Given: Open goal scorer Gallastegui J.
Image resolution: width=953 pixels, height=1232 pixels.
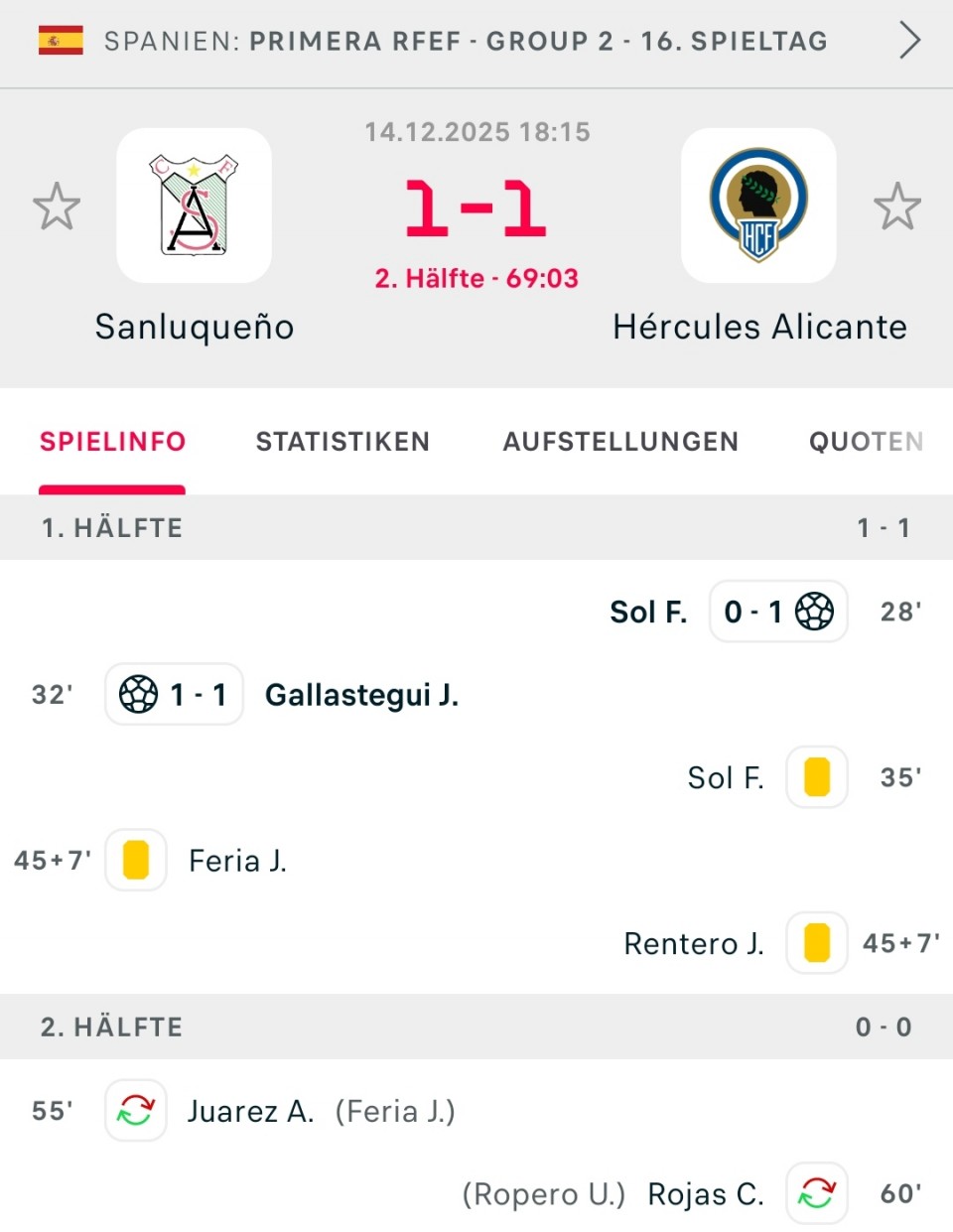Looking at the screenshot, I should click(x=361, y=695).
